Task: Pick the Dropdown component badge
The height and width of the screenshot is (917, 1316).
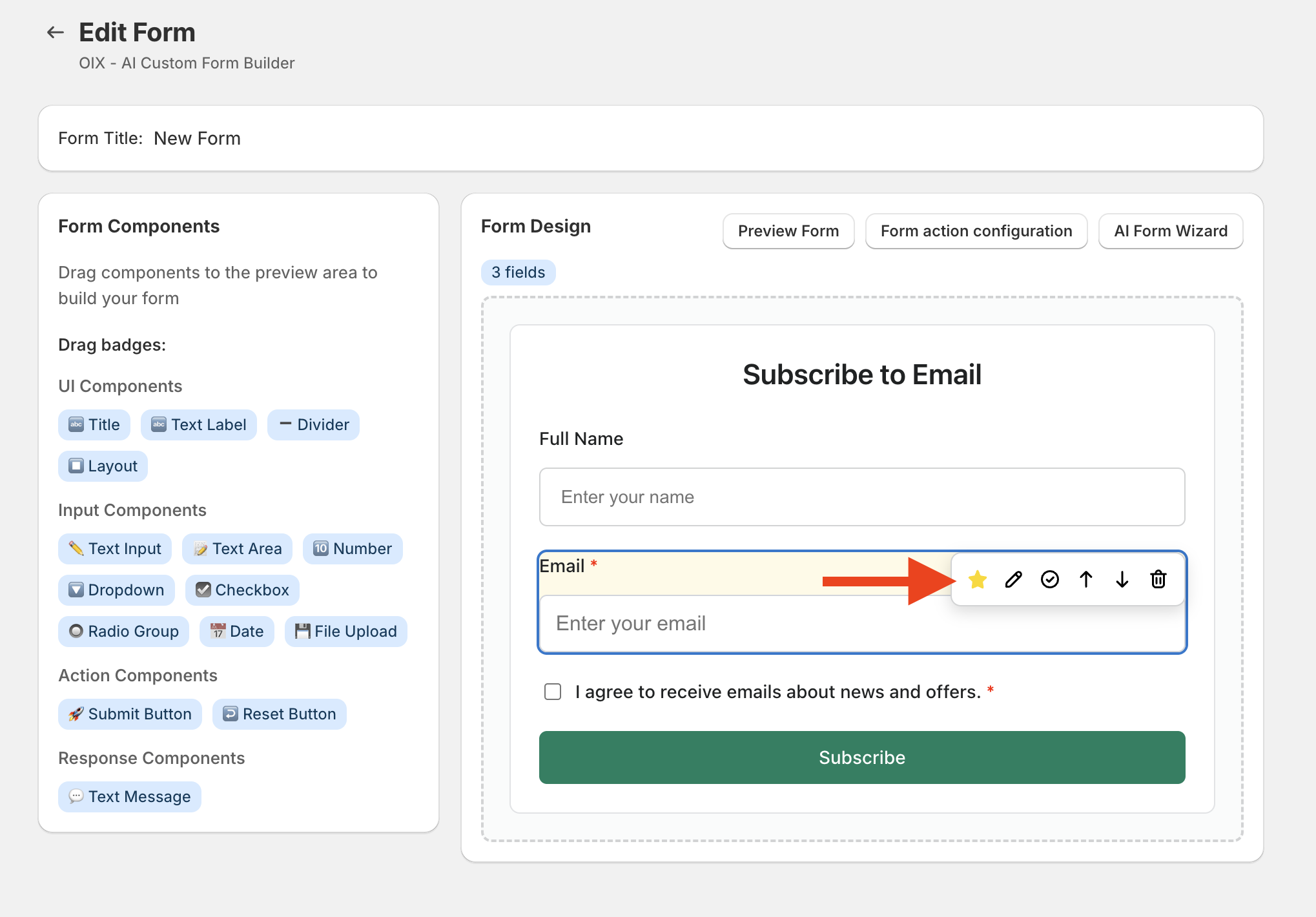Action: coord(116,590)
